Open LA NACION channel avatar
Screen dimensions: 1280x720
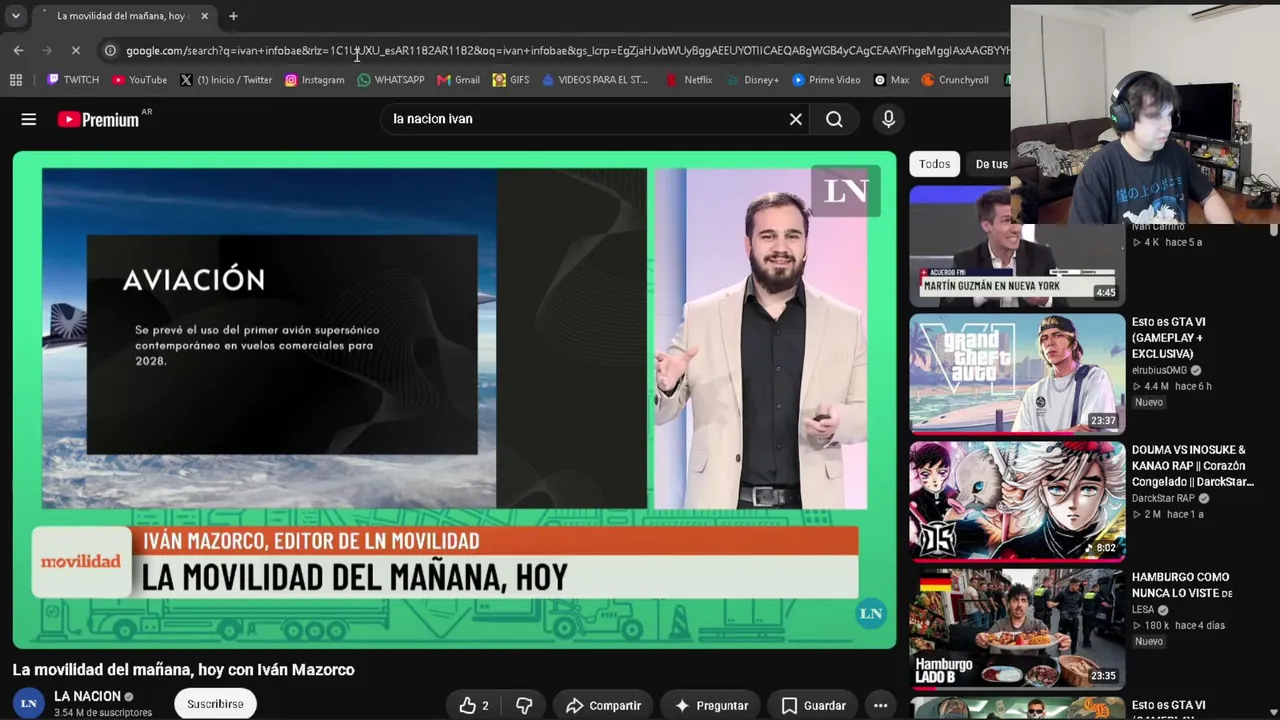click(29, 703)
